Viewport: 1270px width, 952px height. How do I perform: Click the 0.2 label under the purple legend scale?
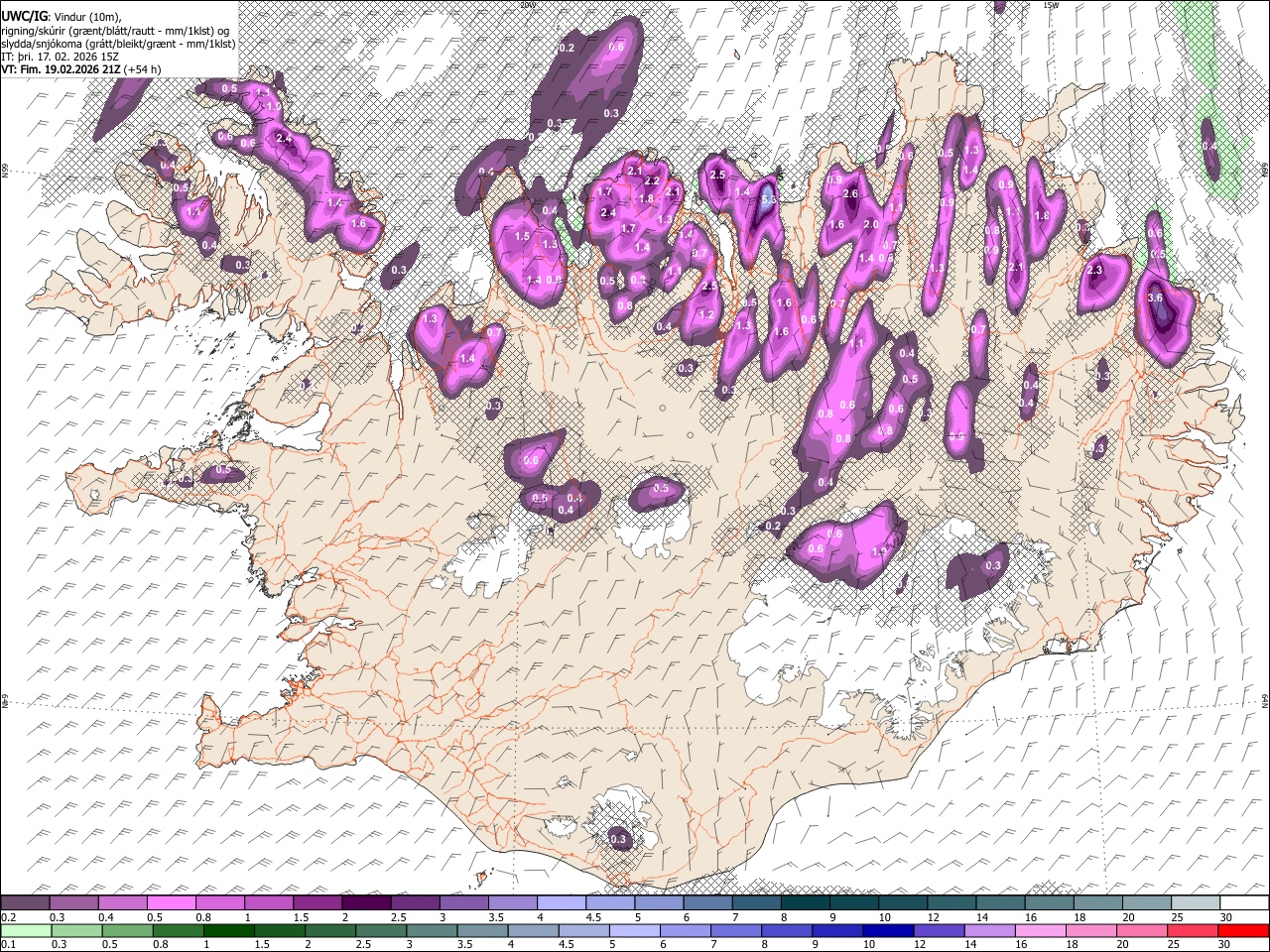7,916
